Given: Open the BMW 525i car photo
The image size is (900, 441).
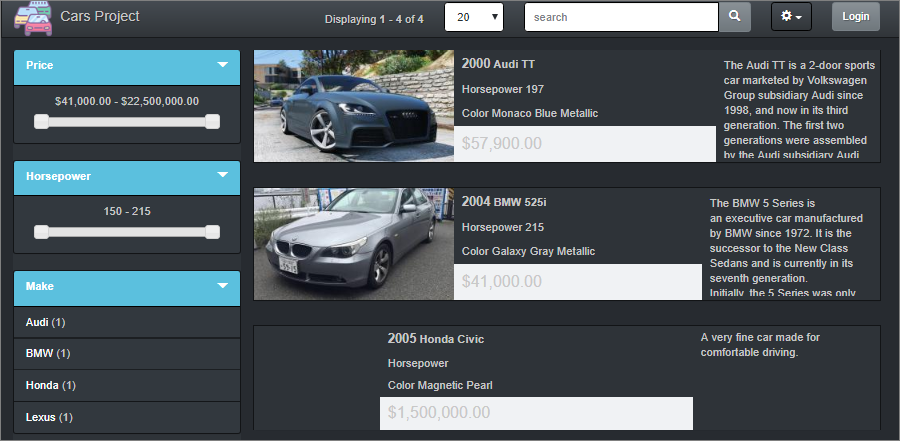Looking at the screenshot, I should point(354,244).
